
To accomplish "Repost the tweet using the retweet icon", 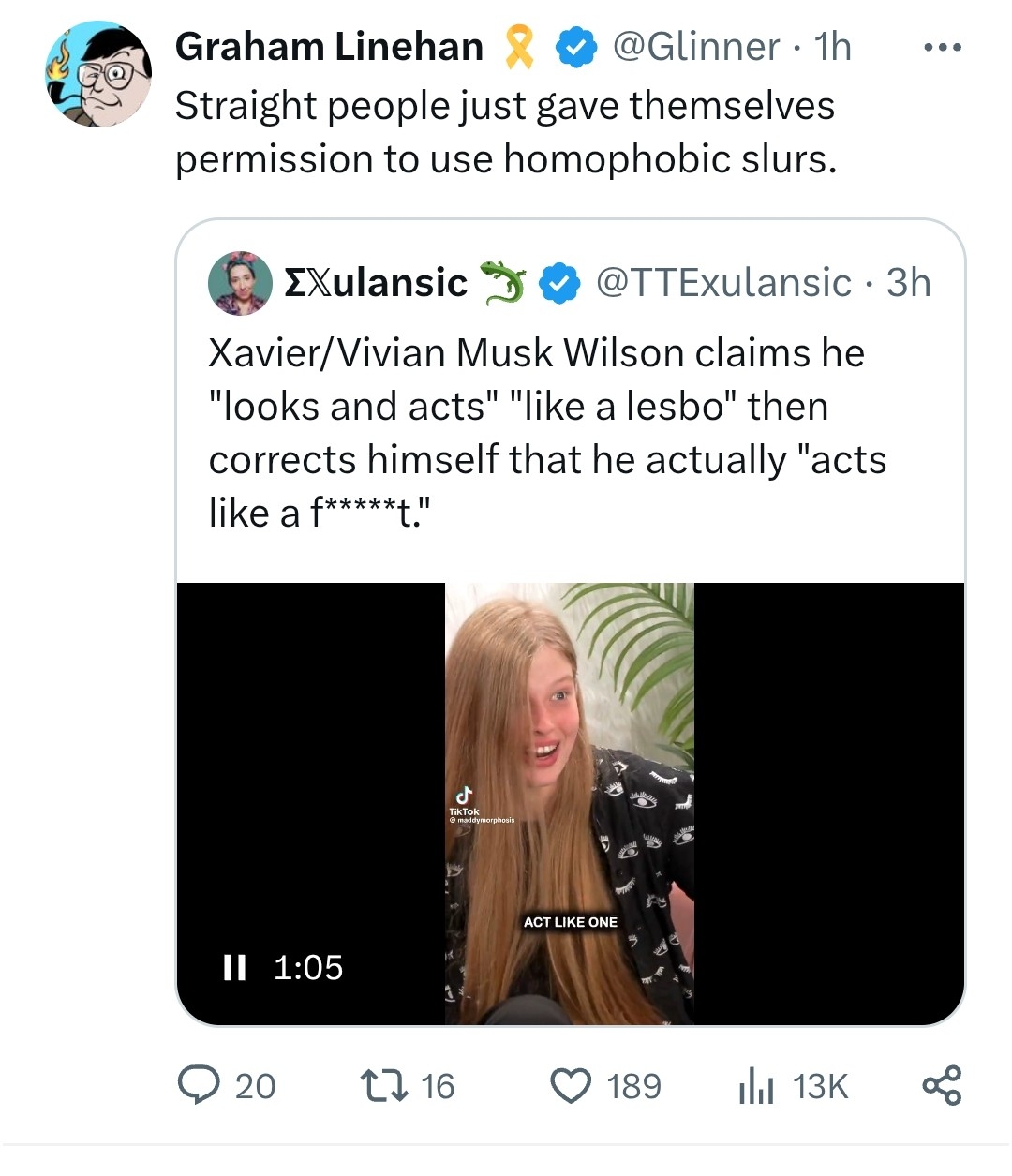I will click(x=384, y=1085).
